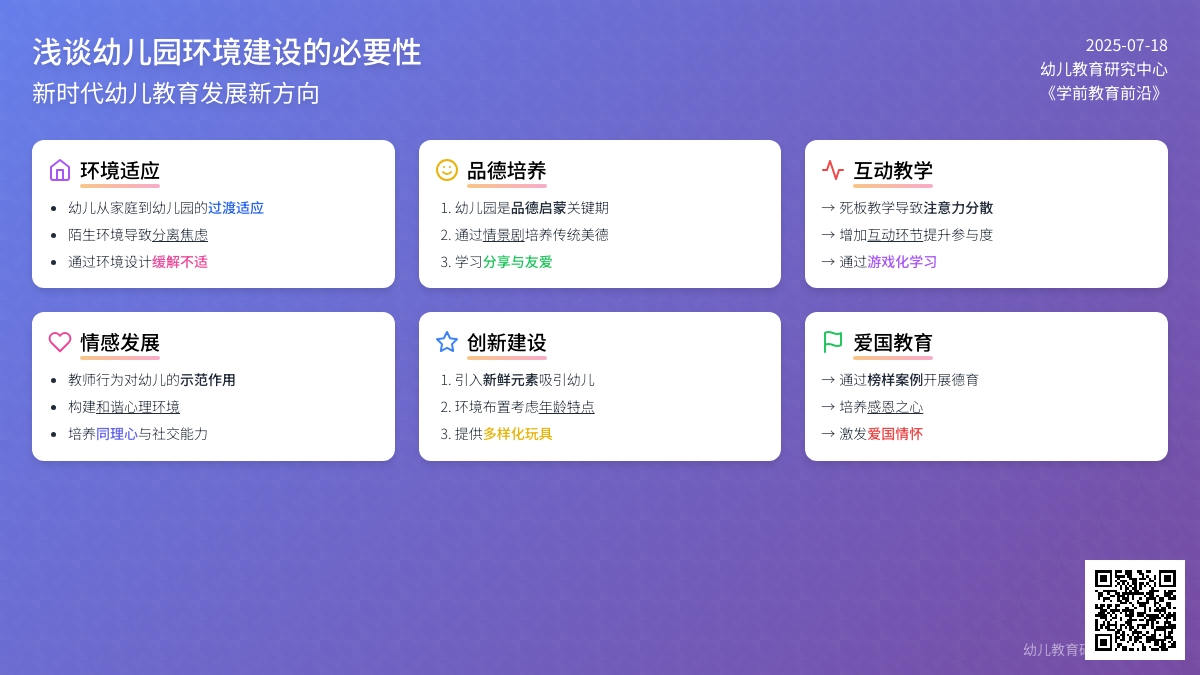The height and width of the screenshot is (675, 1200).
Task: Select the 爱国教育 card heading
Action: (893, 343)
